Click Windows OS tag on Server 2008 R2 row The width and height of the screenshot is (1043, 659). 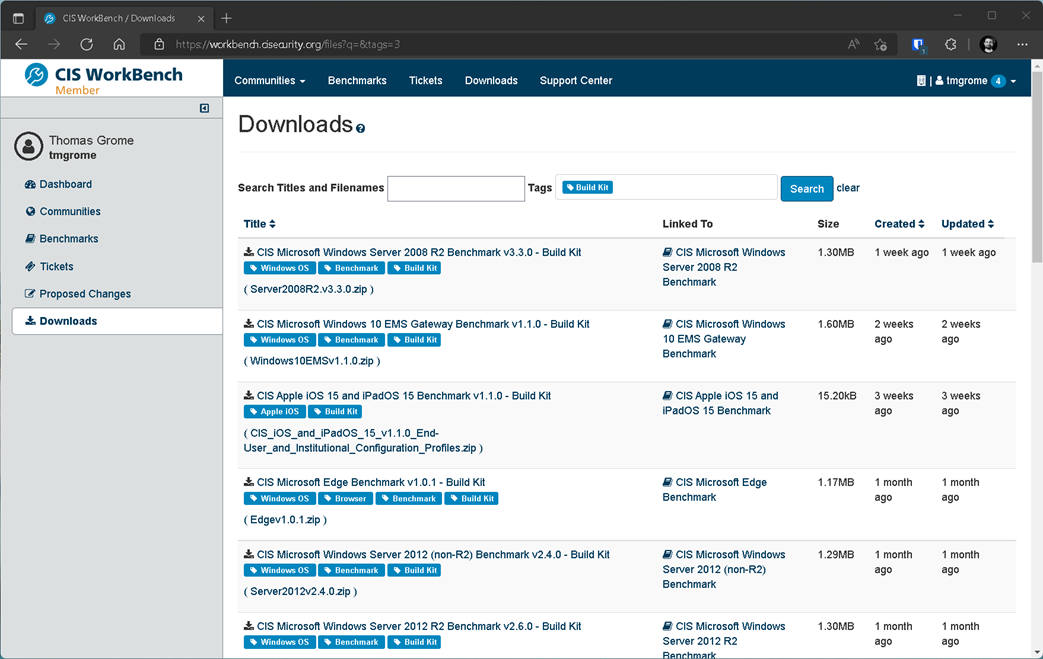click(x=279, y=268)
